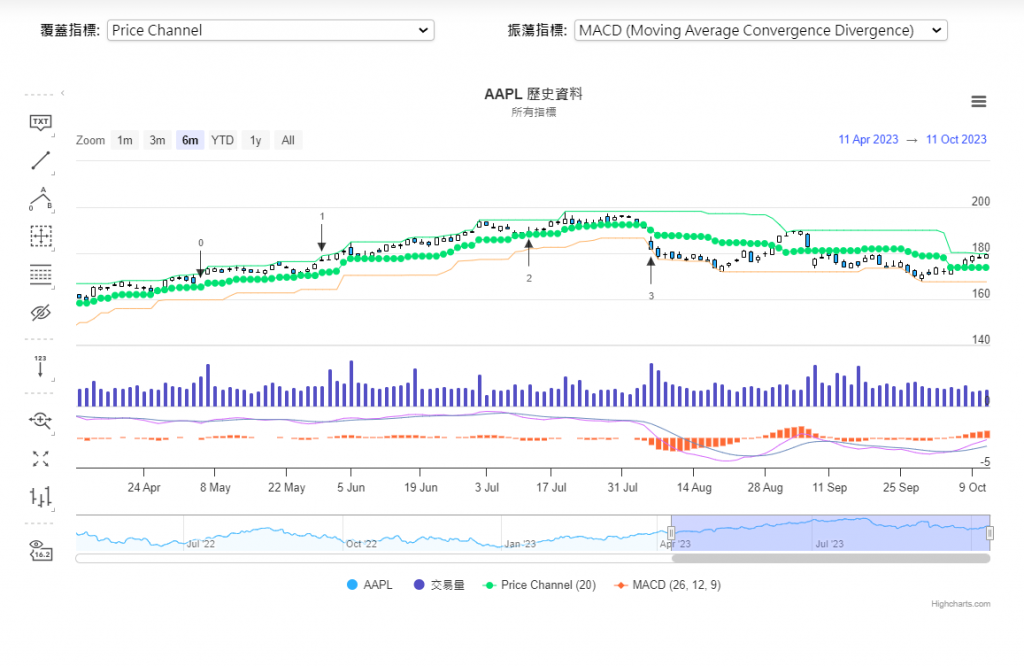
Task: Set zoom range to YTD
Action: point(223,140)
